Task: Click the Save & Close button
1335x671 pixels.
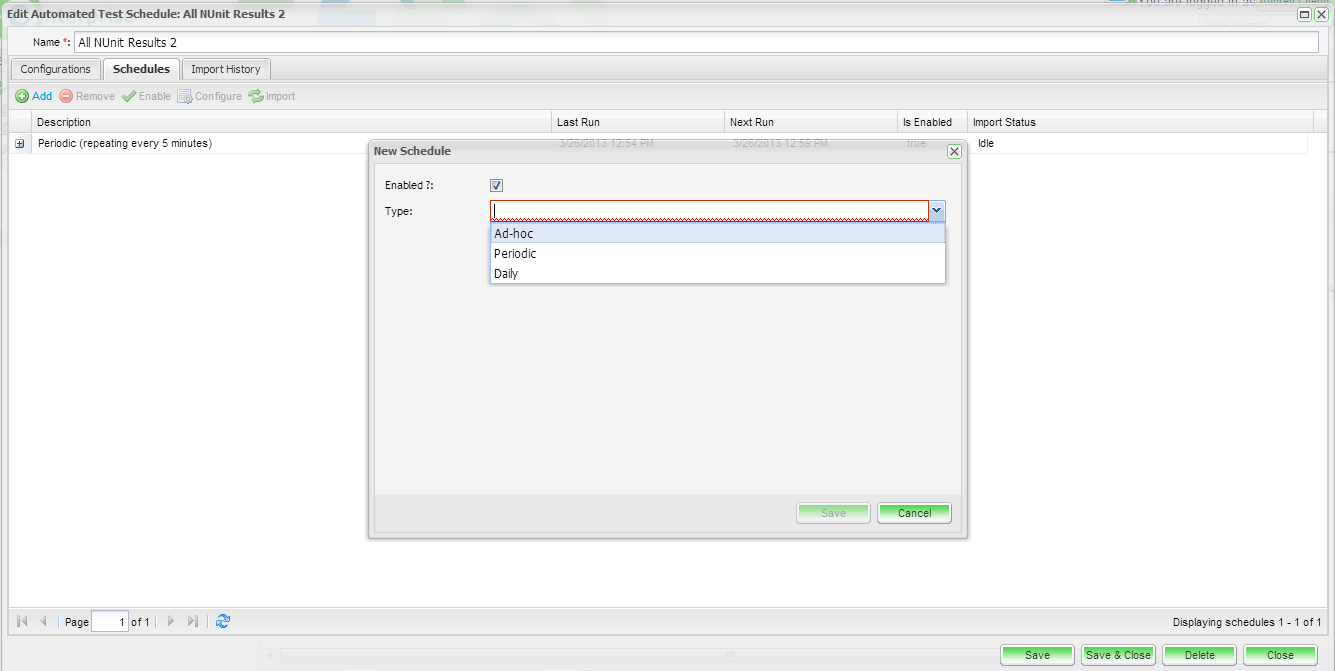Action: [x=1118, y=655]
